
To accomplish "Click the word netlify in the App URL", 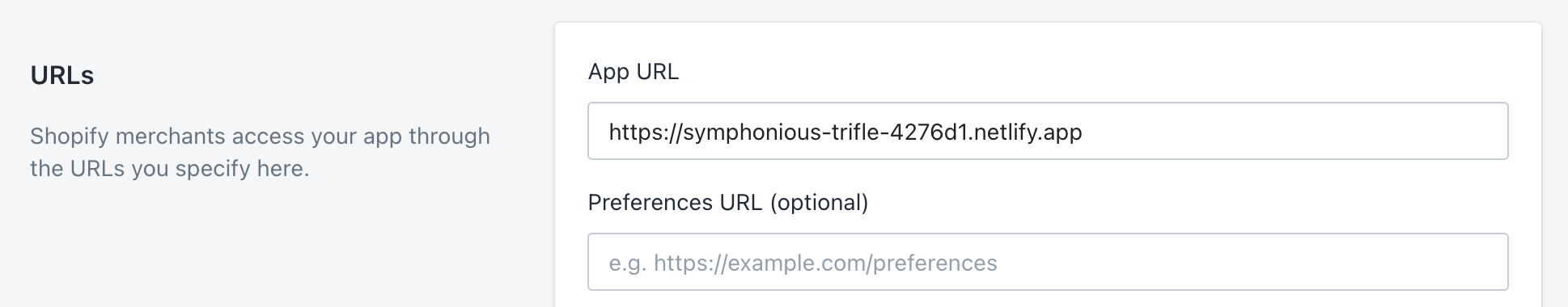I will coord(1006,132).
